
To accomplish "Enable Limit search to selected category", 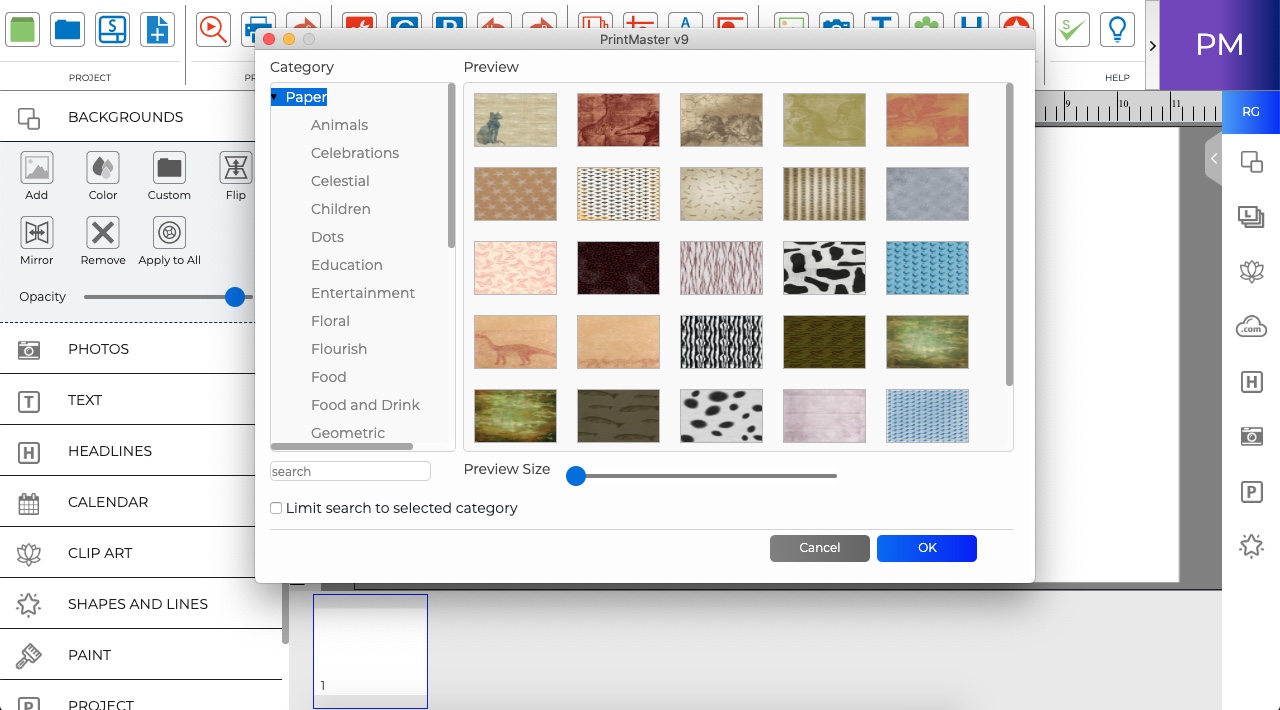I will tap(276, 508).
